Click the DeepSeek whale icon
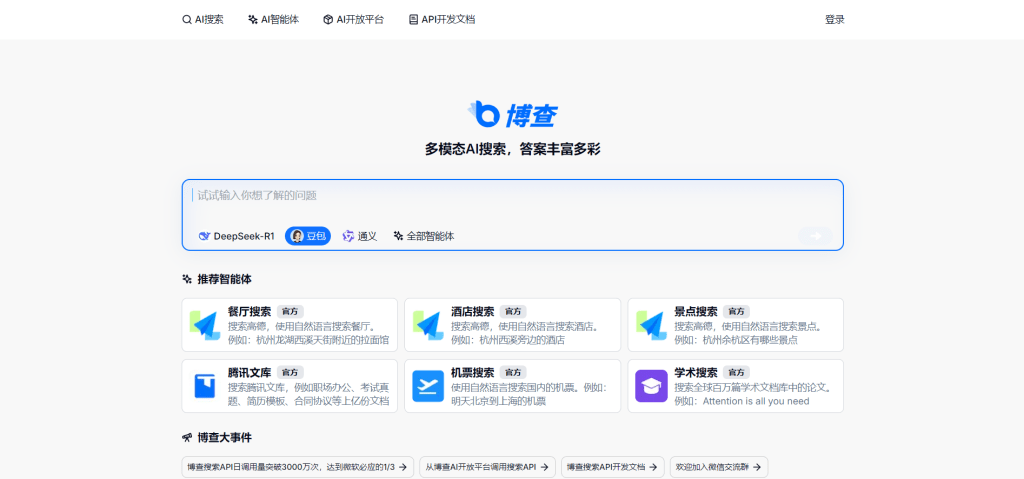1024x479 pixels. [x=204, y=237]
